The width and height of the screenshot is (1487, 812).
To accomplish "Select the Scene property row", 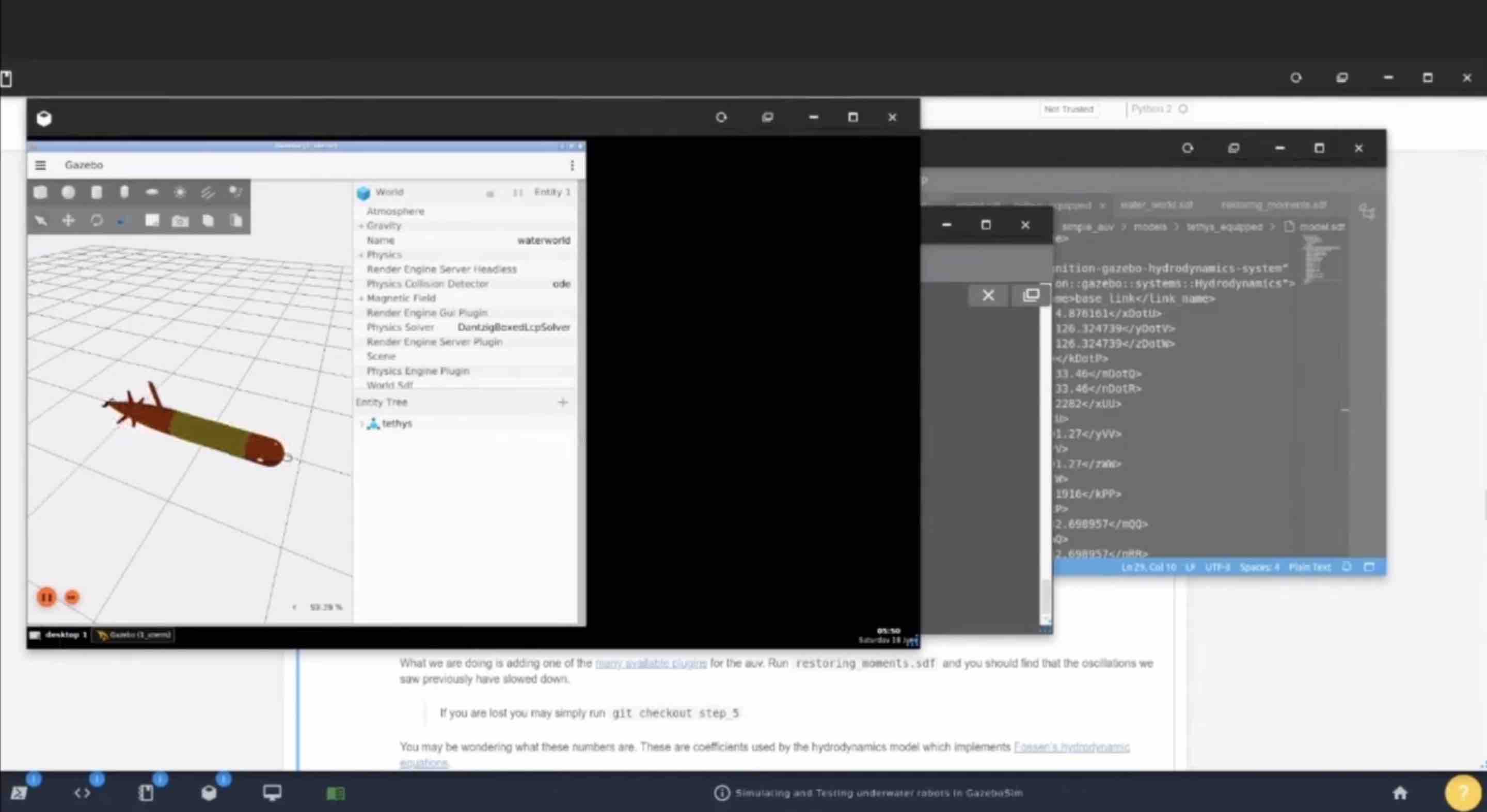I will coord(466,356).
